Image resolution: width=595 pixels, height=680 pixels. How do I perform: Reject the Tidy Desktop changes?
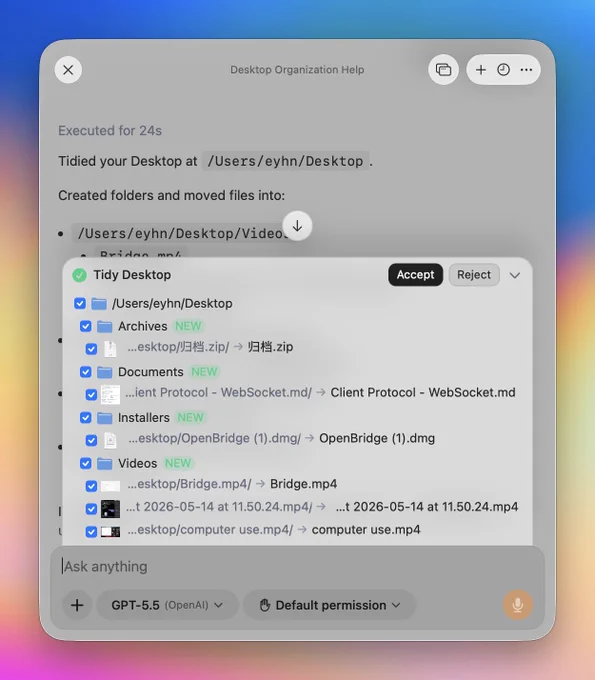click(x=474, y=275)
